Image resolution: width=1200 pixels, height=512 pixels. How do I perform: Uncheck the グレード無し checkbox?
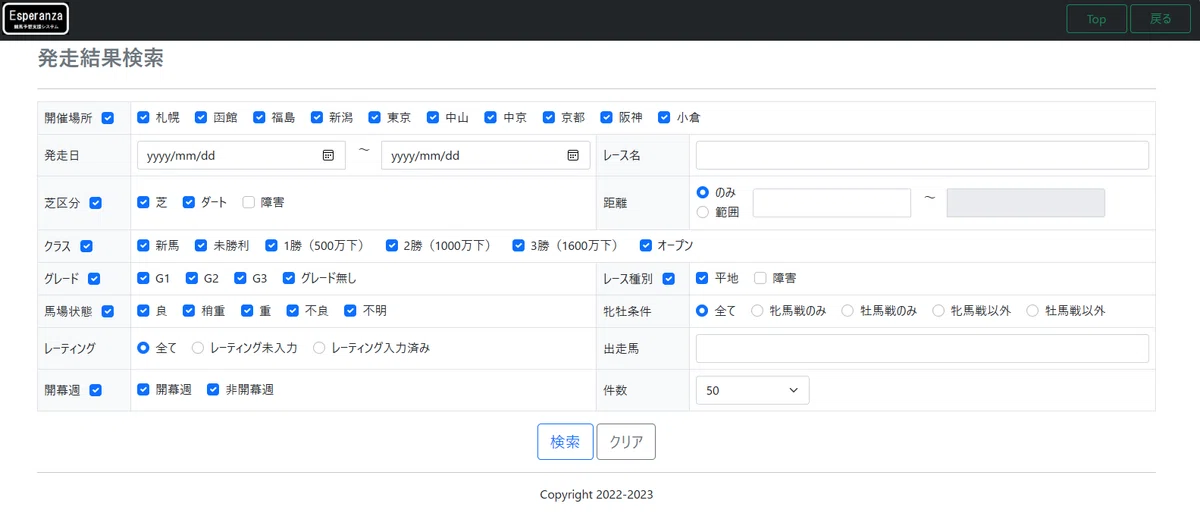click(290, 278)
